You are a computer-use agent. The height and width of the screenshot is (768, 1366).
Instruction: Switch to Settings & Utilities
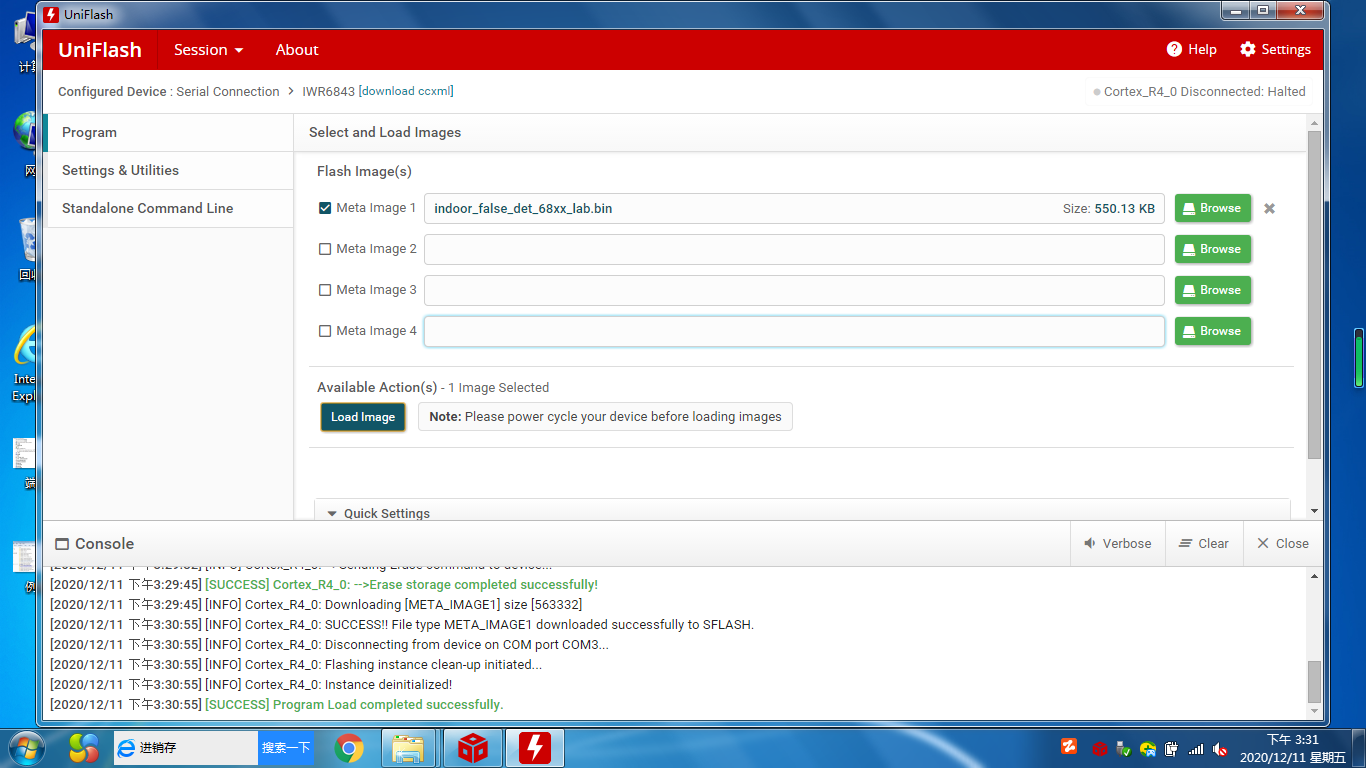169,170
